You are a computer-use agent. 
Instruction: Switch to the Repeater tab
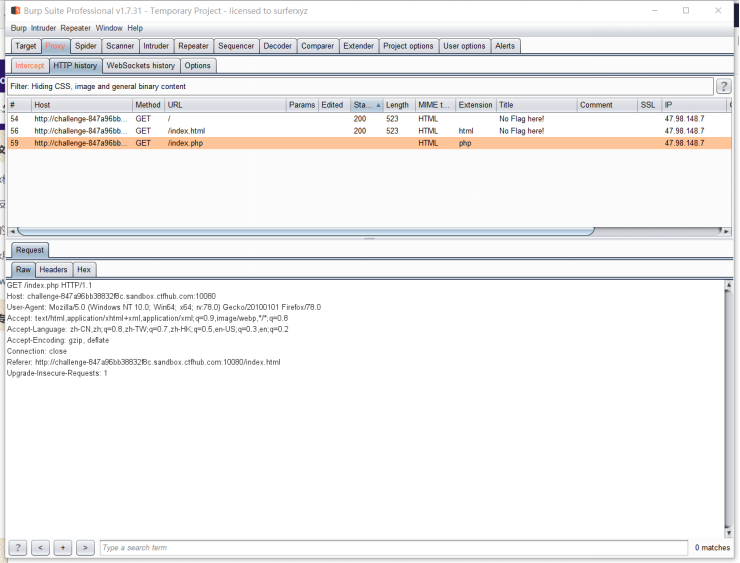click(x=193, y=46)
